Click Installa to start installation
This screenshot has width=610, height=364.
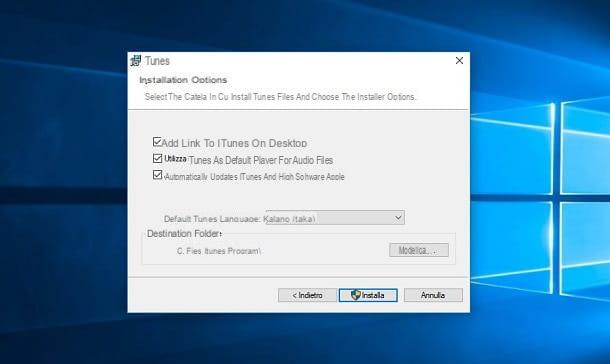(x=368, y=295)
